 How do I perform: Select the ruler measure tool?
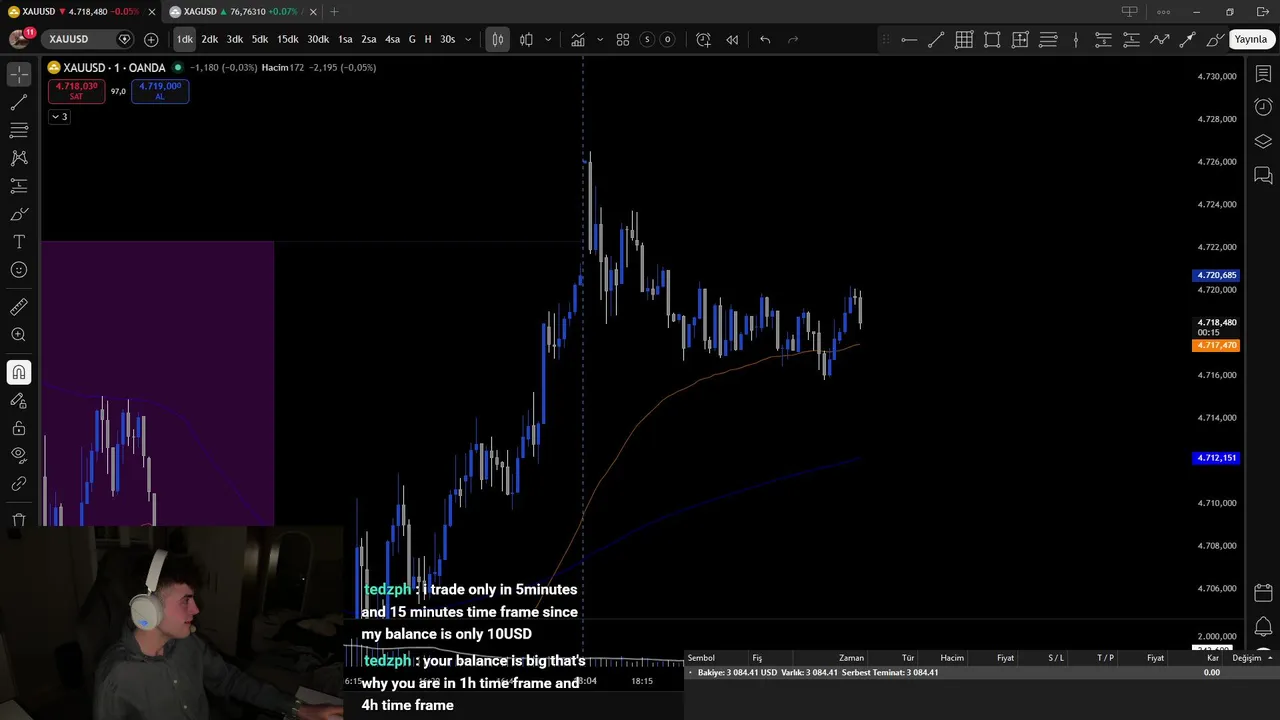coord(19,307)
